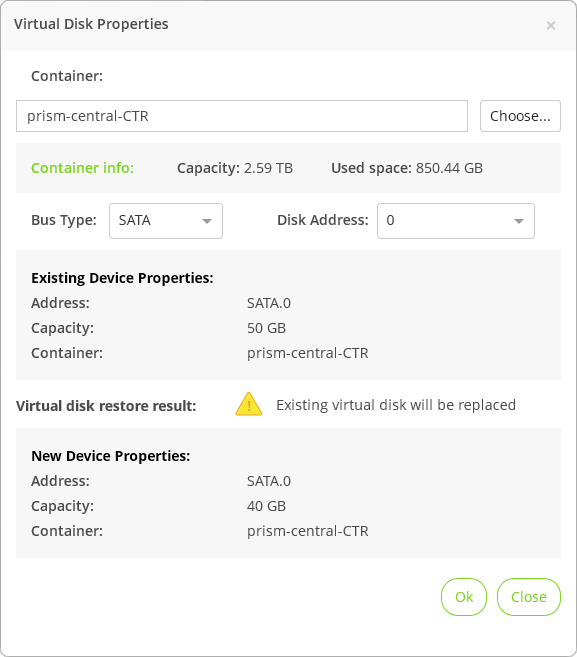Confirm with the Ok button
This screenshot has width=577, height=657.
pyautogui.click(x=464, y=597)
